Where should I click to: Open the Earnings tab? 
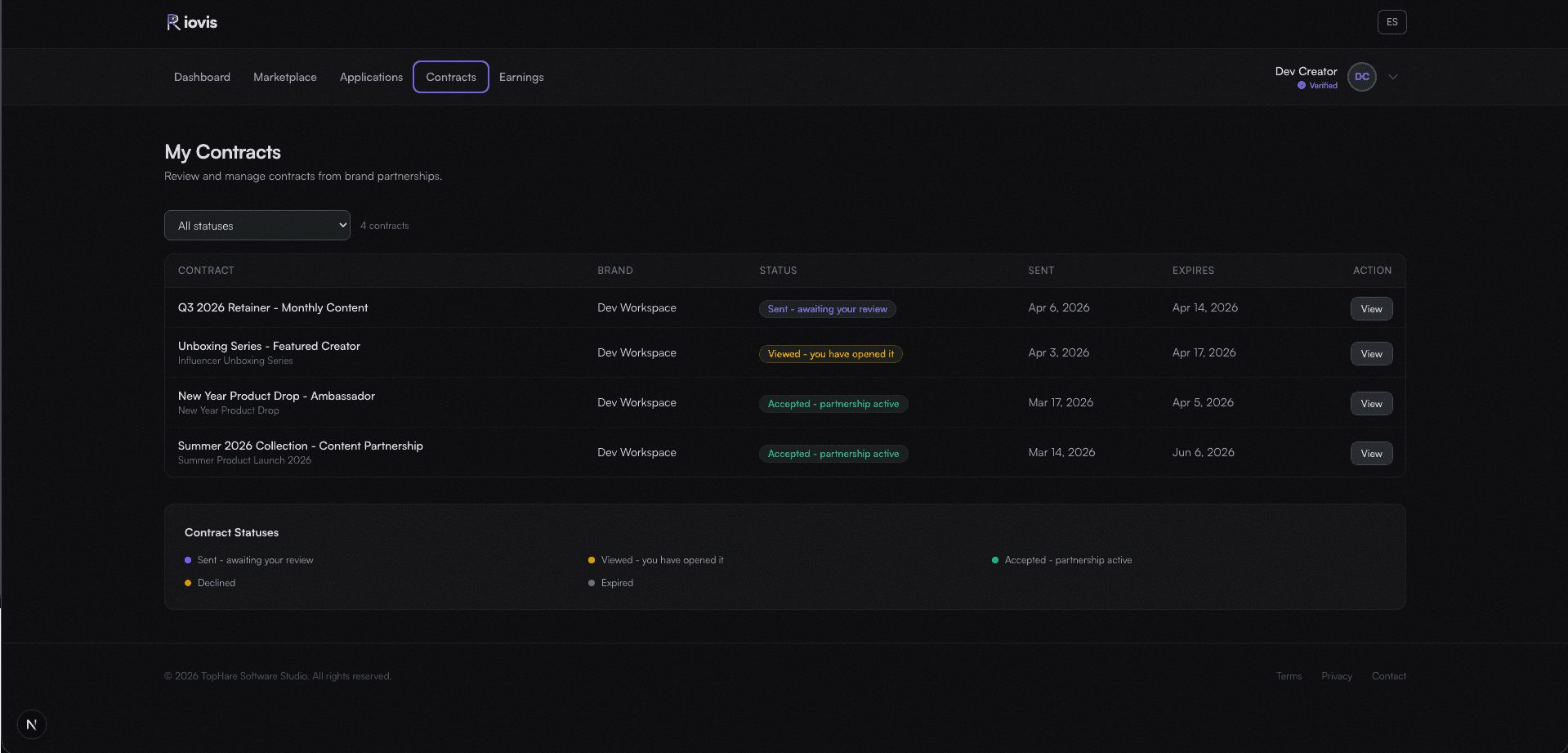pyautogui.click(x=521, y=77)
